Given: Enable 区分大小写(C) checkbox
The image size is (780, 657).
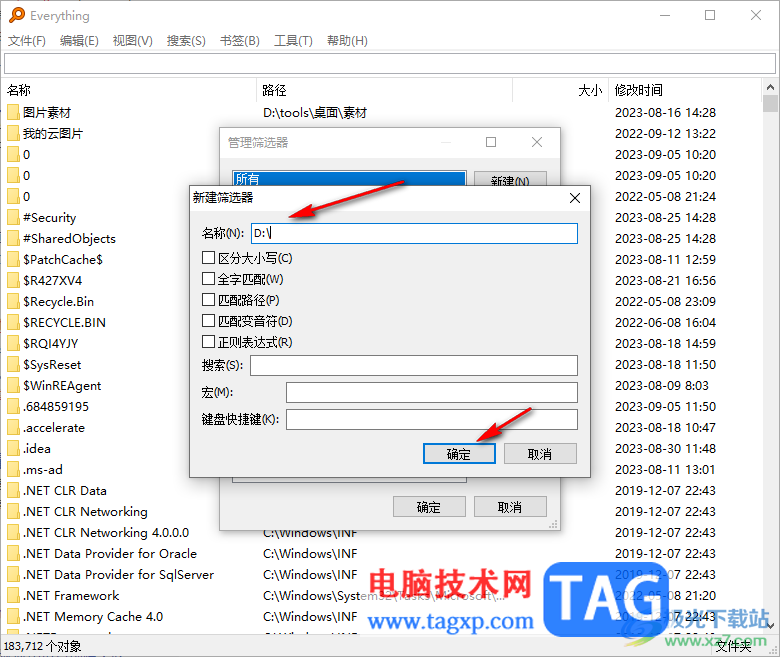Looking at the screenshot, I should 208,258.
